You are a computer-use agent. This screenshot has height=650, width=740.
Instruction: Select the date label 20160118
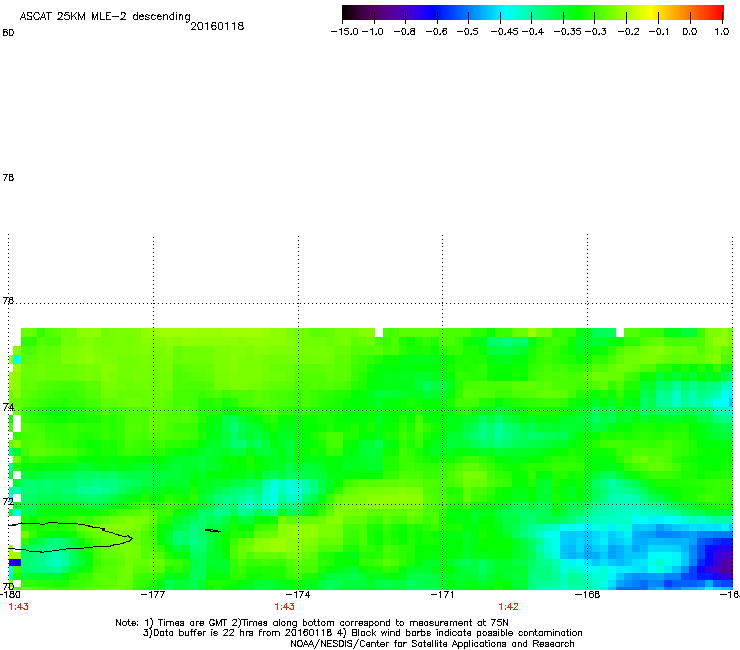coord(217,26)
